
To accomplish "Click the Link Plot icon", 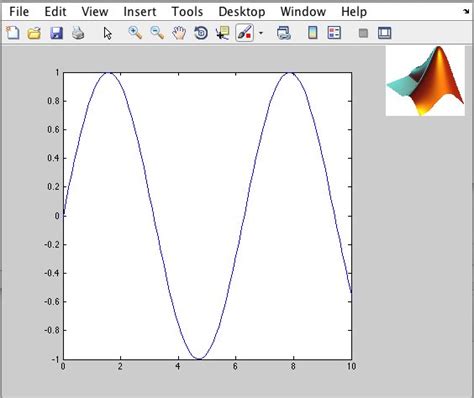I will click(x=284, y=33).
